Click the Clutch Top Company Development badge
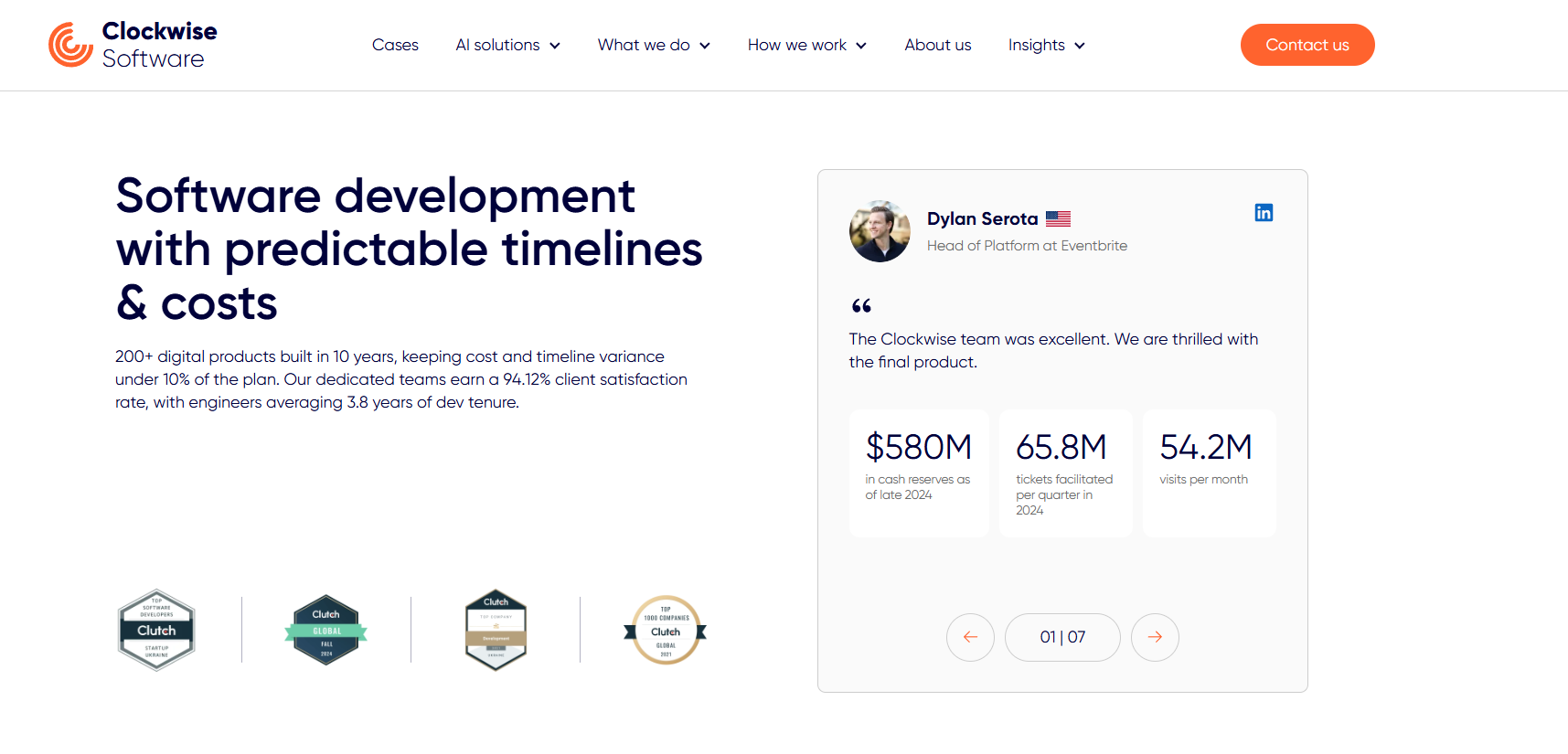 click(496, 630)
